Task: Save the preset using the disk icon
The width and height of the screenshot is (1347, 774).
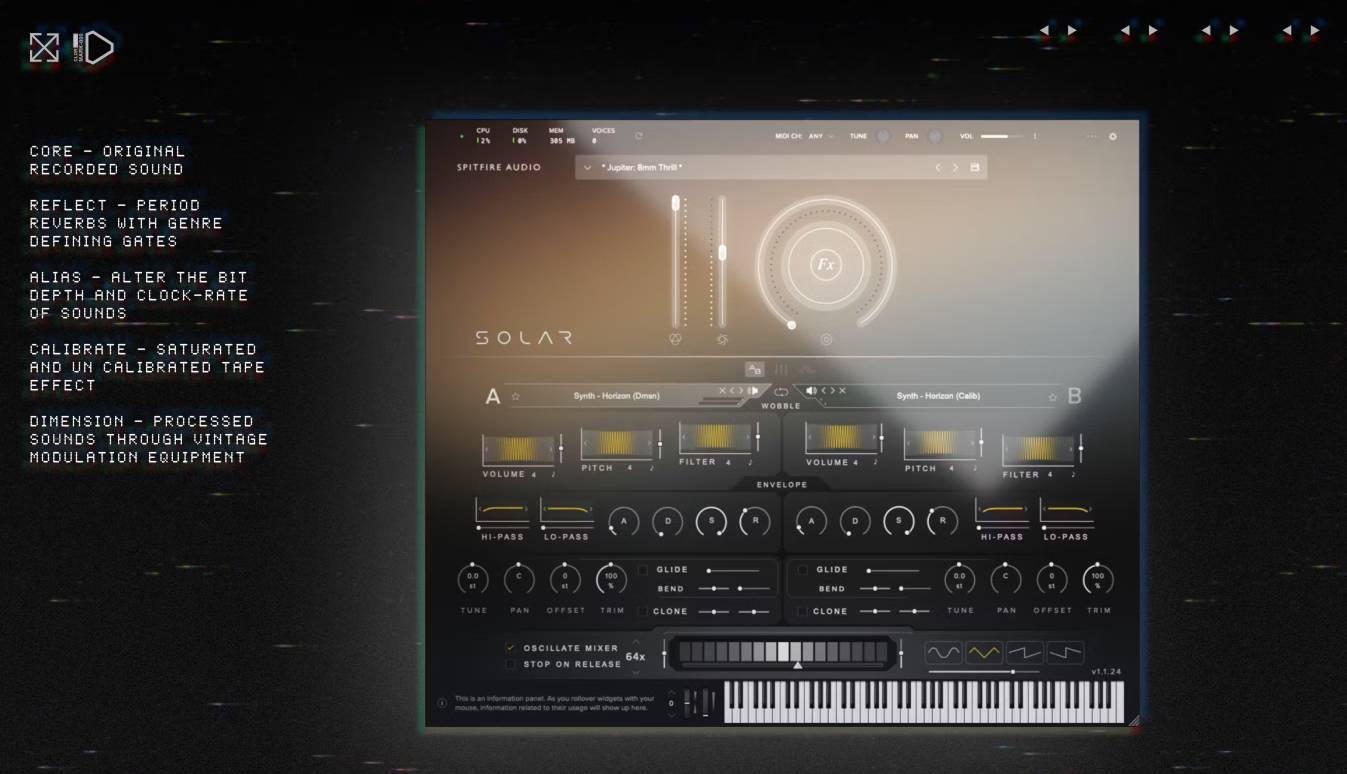Action: pyautogui.click(x=975, y=167)
